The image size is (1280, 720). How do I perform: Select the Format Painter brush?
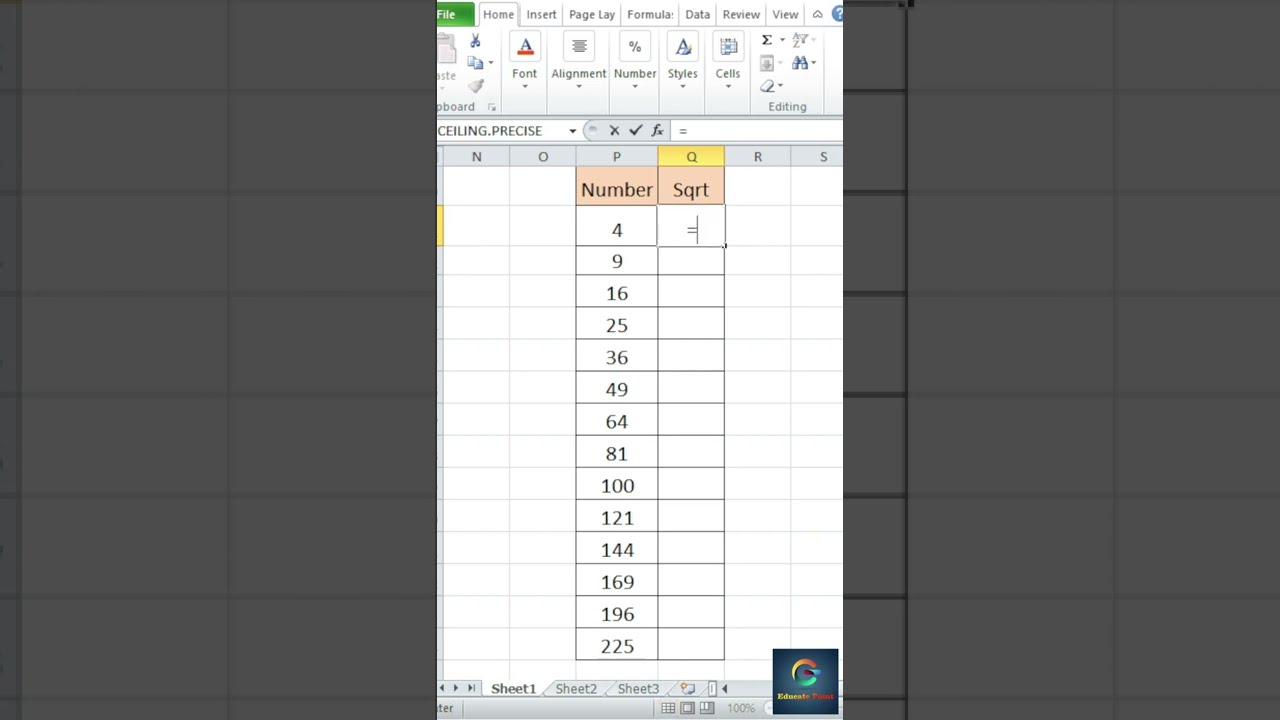(475, 86)
